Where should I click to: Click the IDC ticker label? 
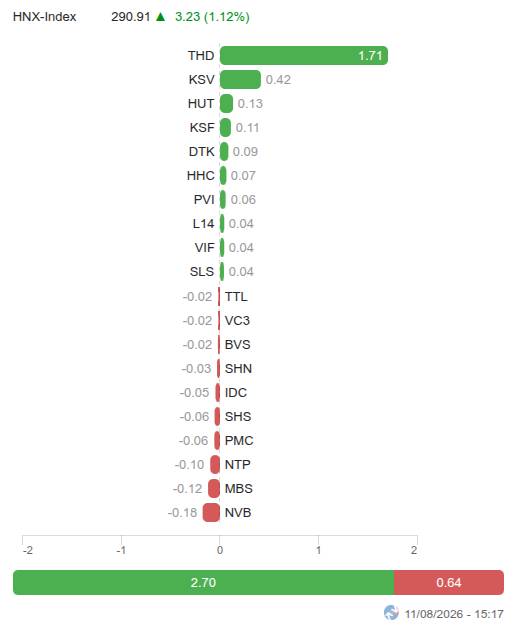pos(236,393)
